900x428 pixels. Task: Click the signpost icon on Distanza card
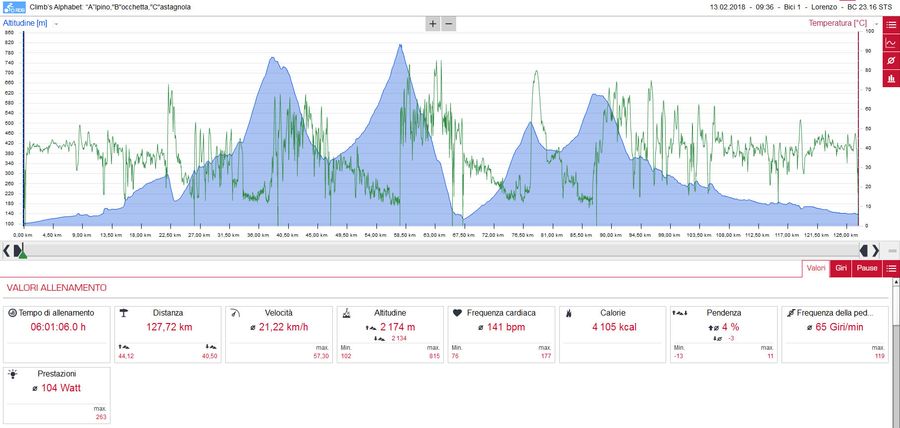[123, 313]
